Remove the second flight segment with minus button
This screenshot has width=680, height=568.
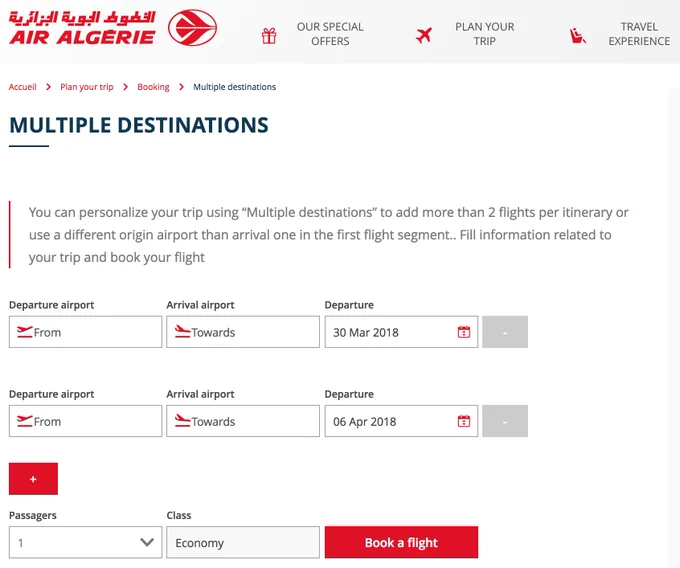[505, 421]
